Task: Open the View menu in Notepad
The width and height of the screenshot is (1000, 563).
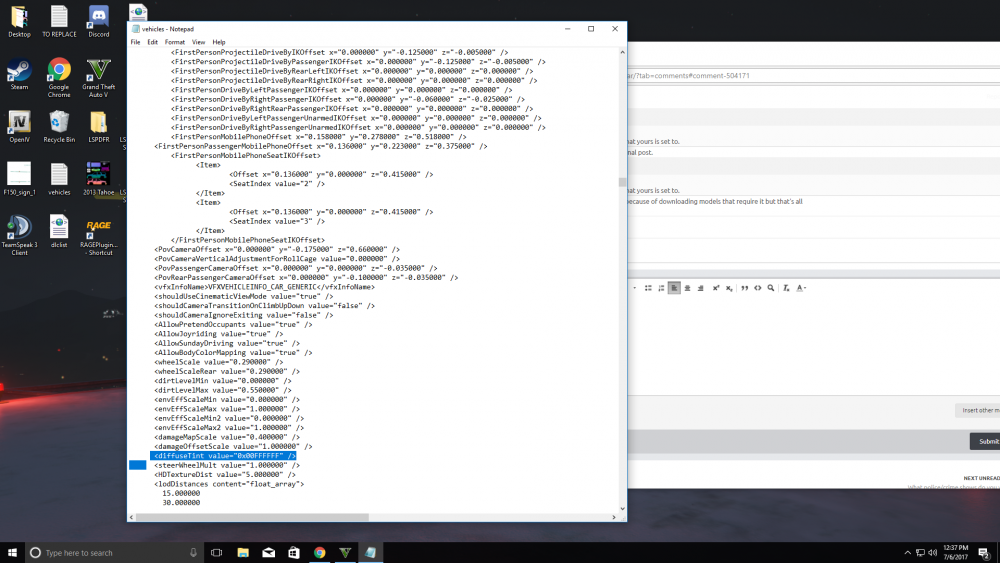Action: click(x=198, y=42)
